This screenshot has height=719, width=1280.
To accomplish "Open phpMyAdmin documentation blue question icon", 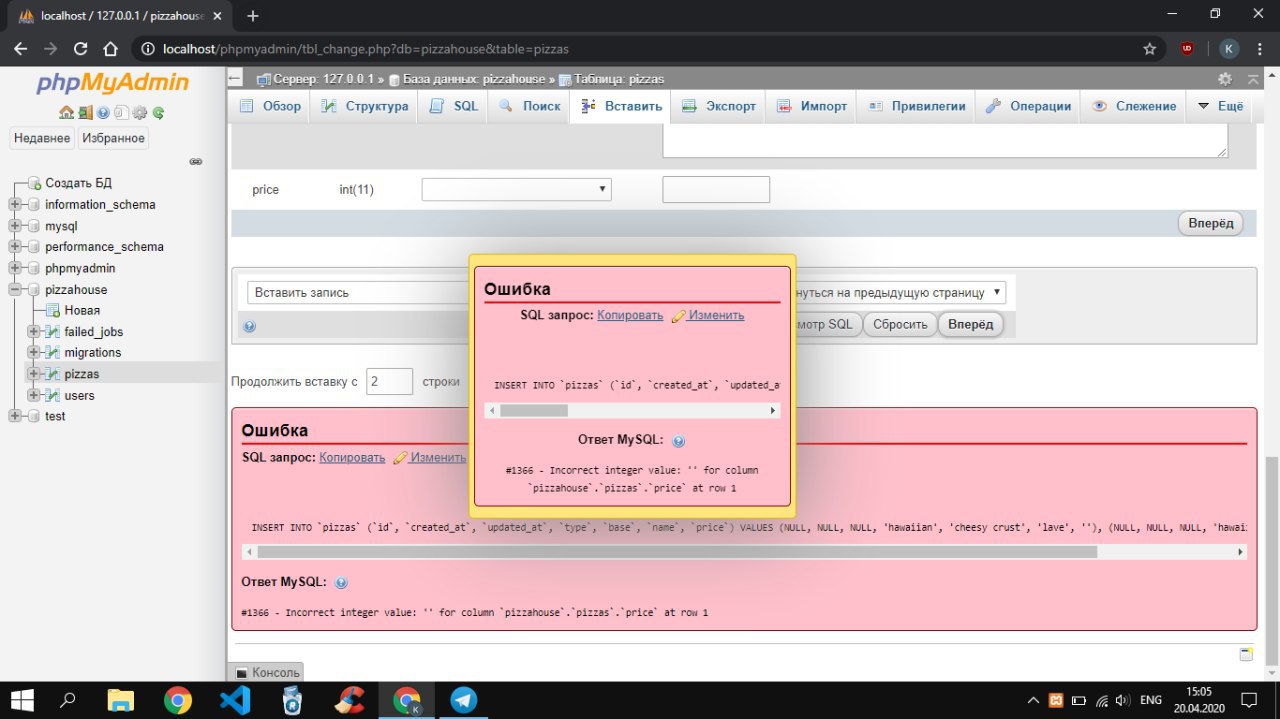I will click(x=103, y=113).
